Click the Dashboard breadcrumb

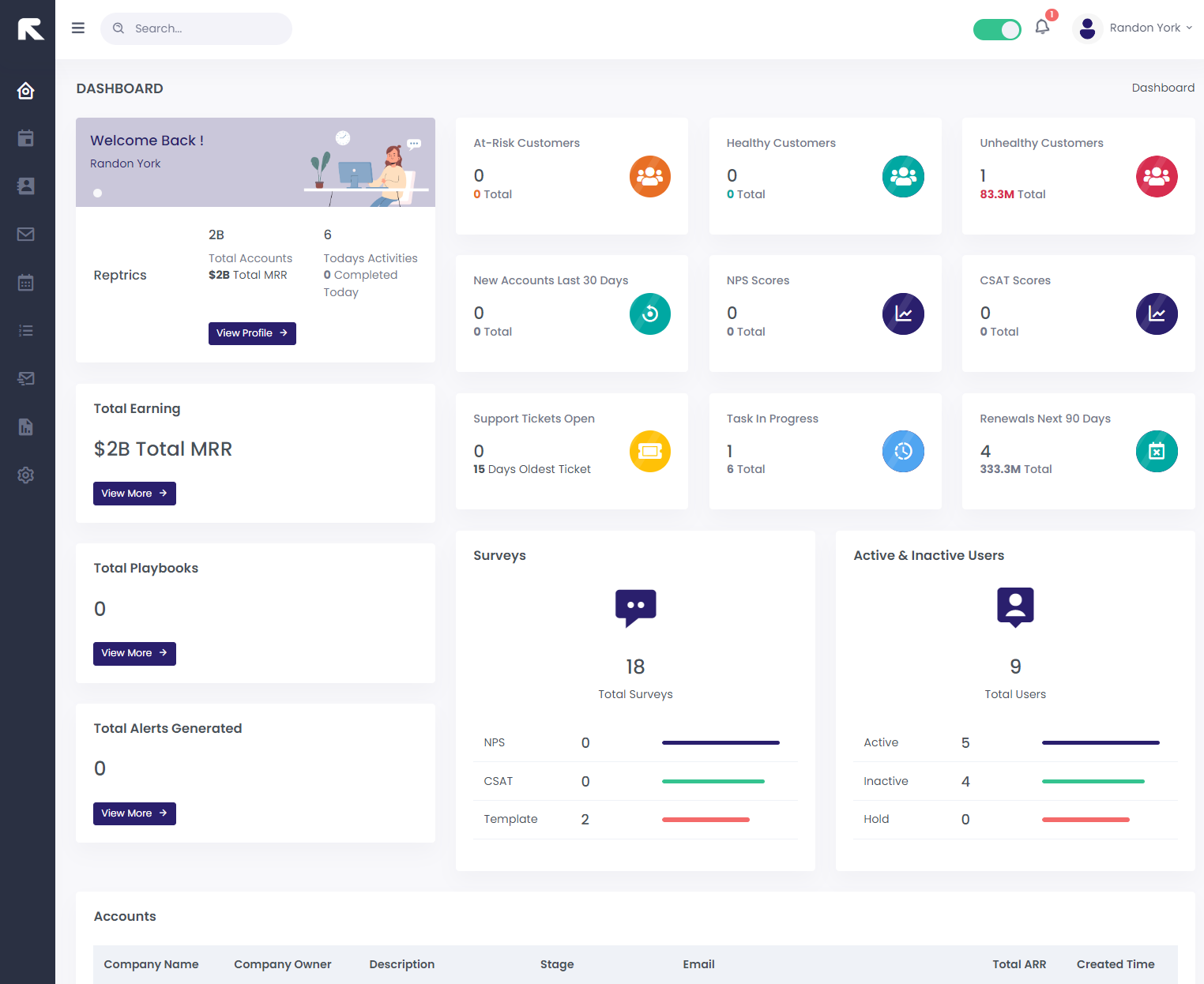(1163, 88)
